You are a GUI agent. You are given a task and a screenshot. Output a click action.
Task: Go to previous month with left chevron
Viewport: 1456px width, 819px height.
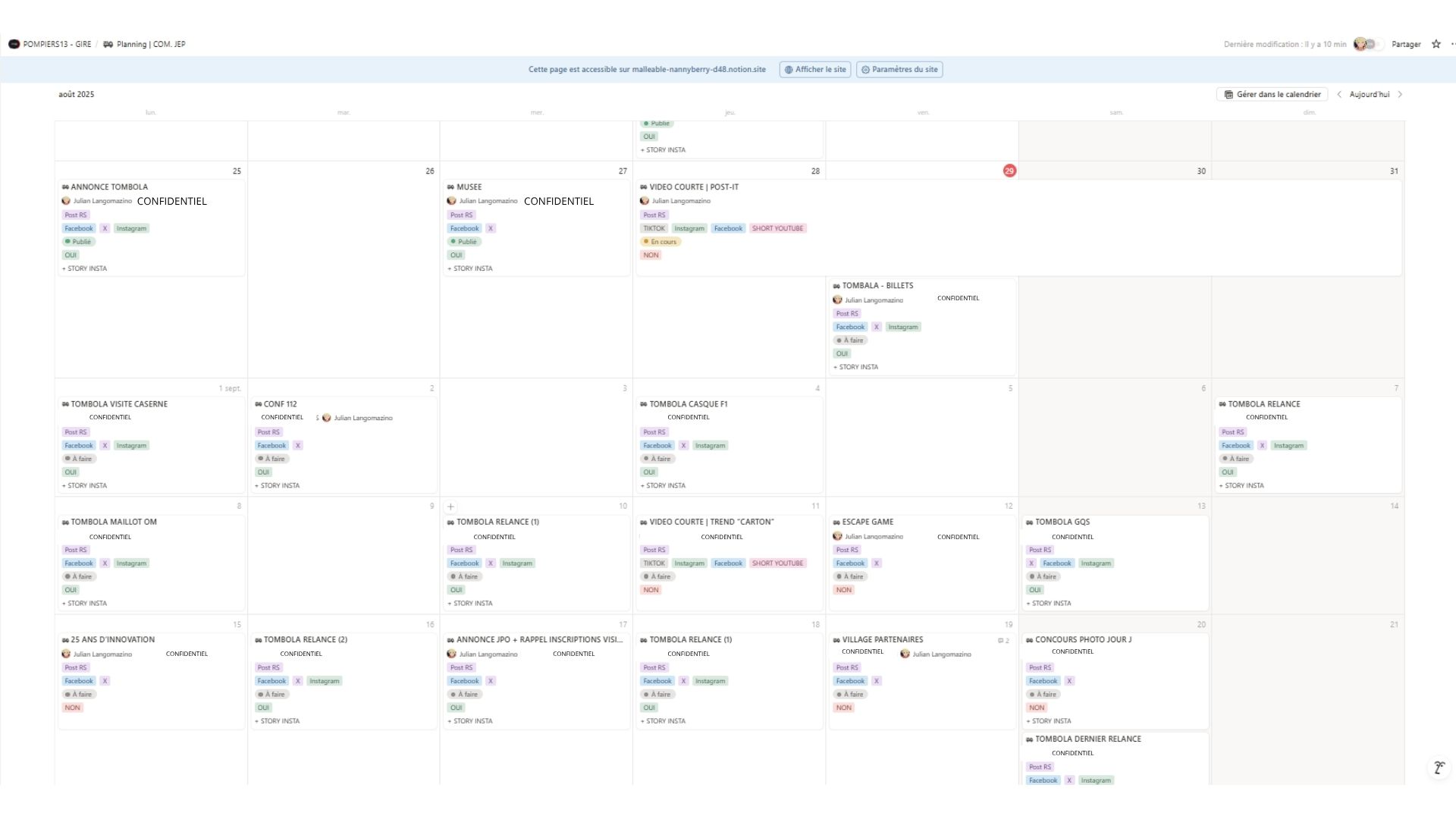point(1339,95)
